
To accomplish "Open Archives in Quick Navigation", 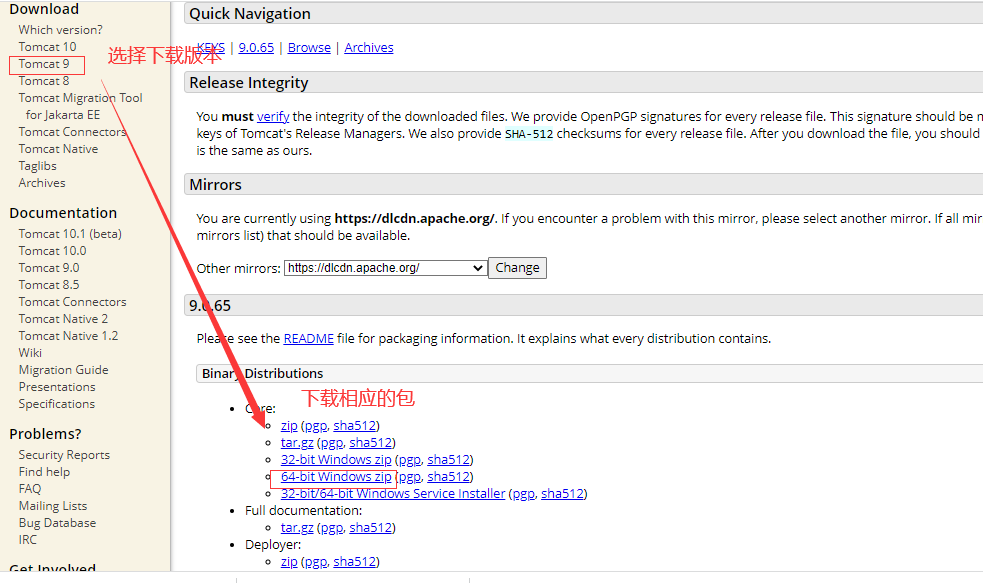I will tap(369, 48).
